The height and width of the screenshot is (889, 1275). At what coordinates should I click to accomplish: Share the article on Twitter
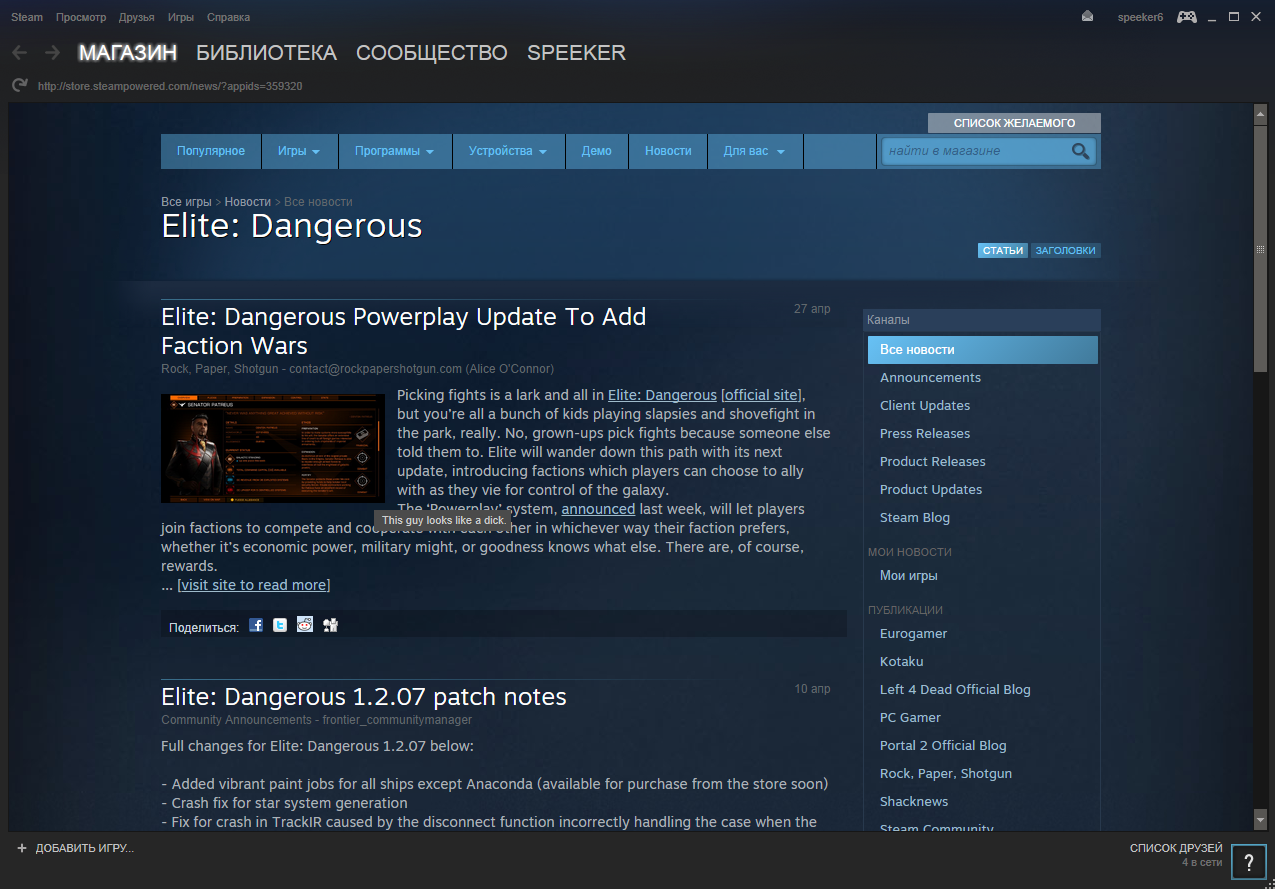pos(280,625)
